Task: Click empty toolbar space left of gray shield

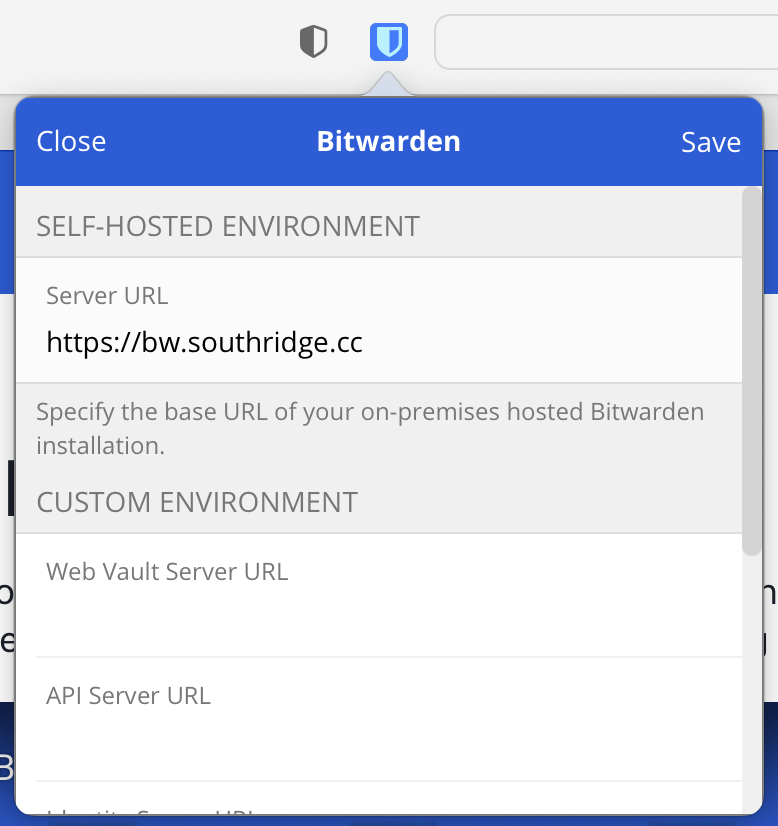Action: tap(150, 42)
